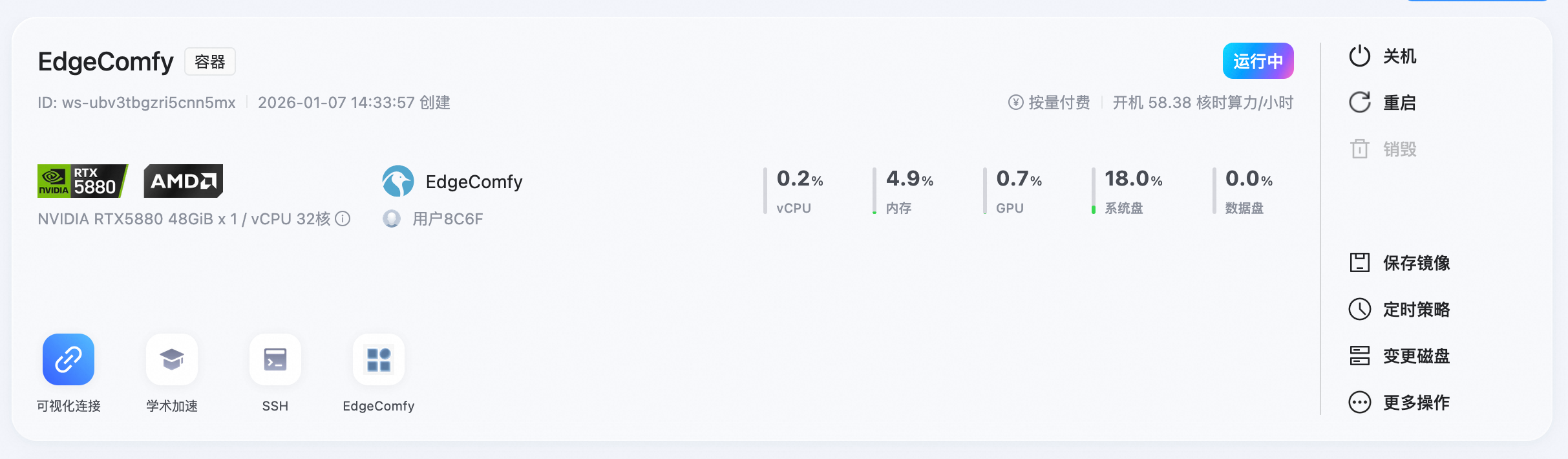1568x459 pixels.
Task: Click the 运行中 running status badge
Action: click(x=1257, y=61)
